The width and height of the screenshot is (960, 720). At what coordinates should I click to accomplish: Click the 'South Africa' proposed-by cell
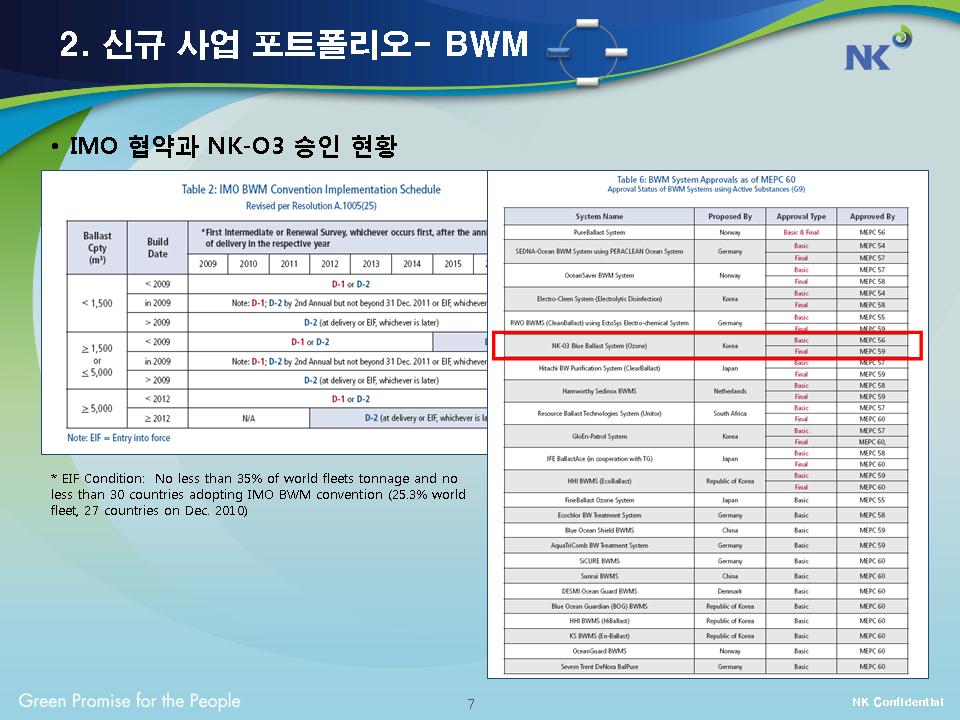tap(730, 413)
